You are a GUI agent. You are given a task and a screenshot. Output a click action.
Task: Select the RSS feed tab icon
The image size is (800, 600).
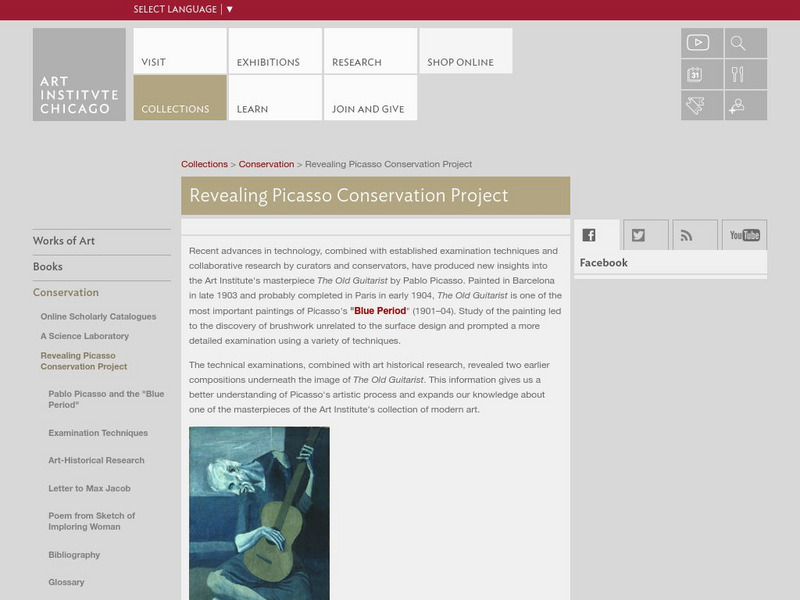[695, 235]
